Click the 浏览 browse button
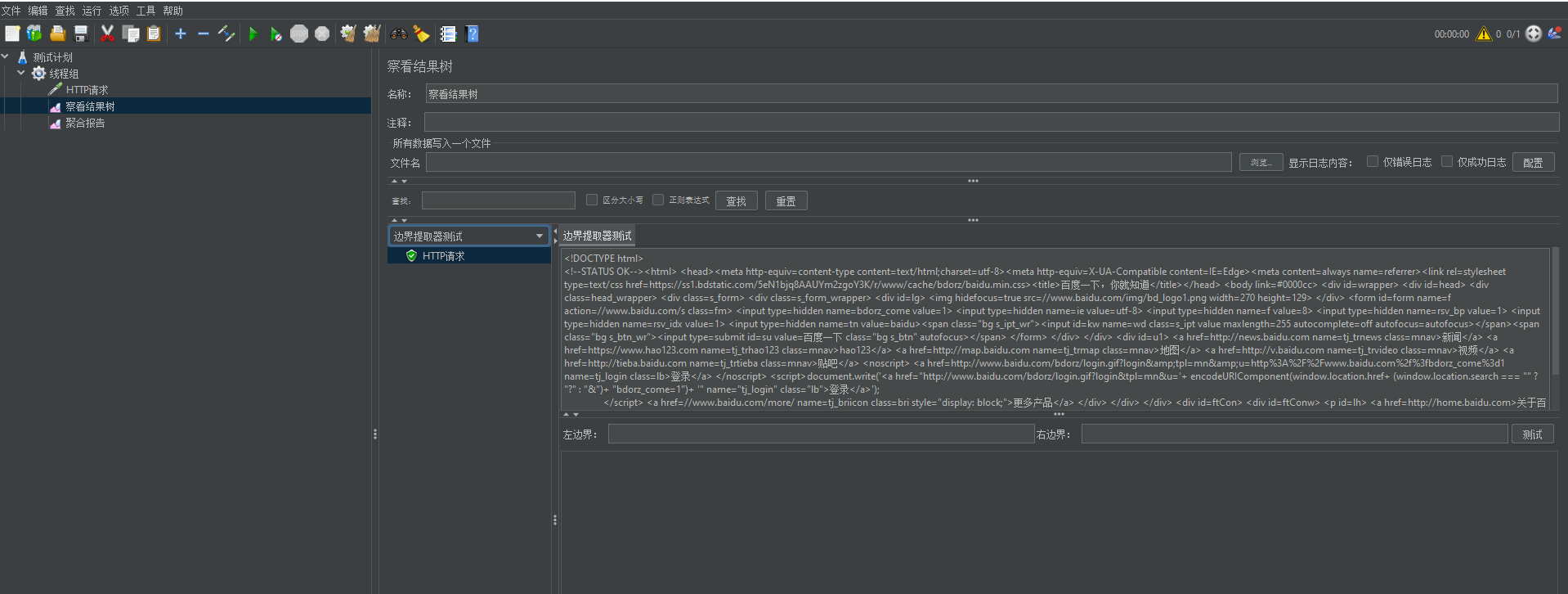This screenshot has height=594, width=1568. [x=1261, y=162]
